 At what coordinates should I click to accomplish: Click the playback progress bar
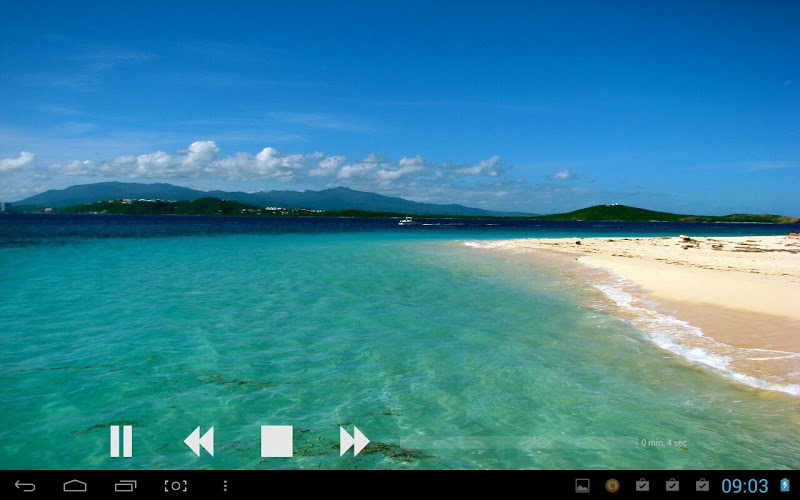518,443
